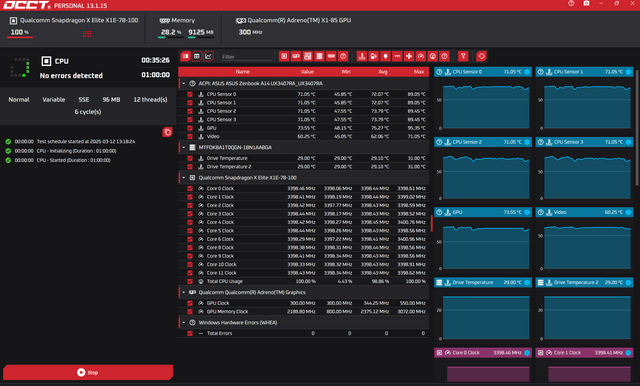The image size is (640, 386).
Task: Sort table by Avg column header
Action: tap(382, 72)
